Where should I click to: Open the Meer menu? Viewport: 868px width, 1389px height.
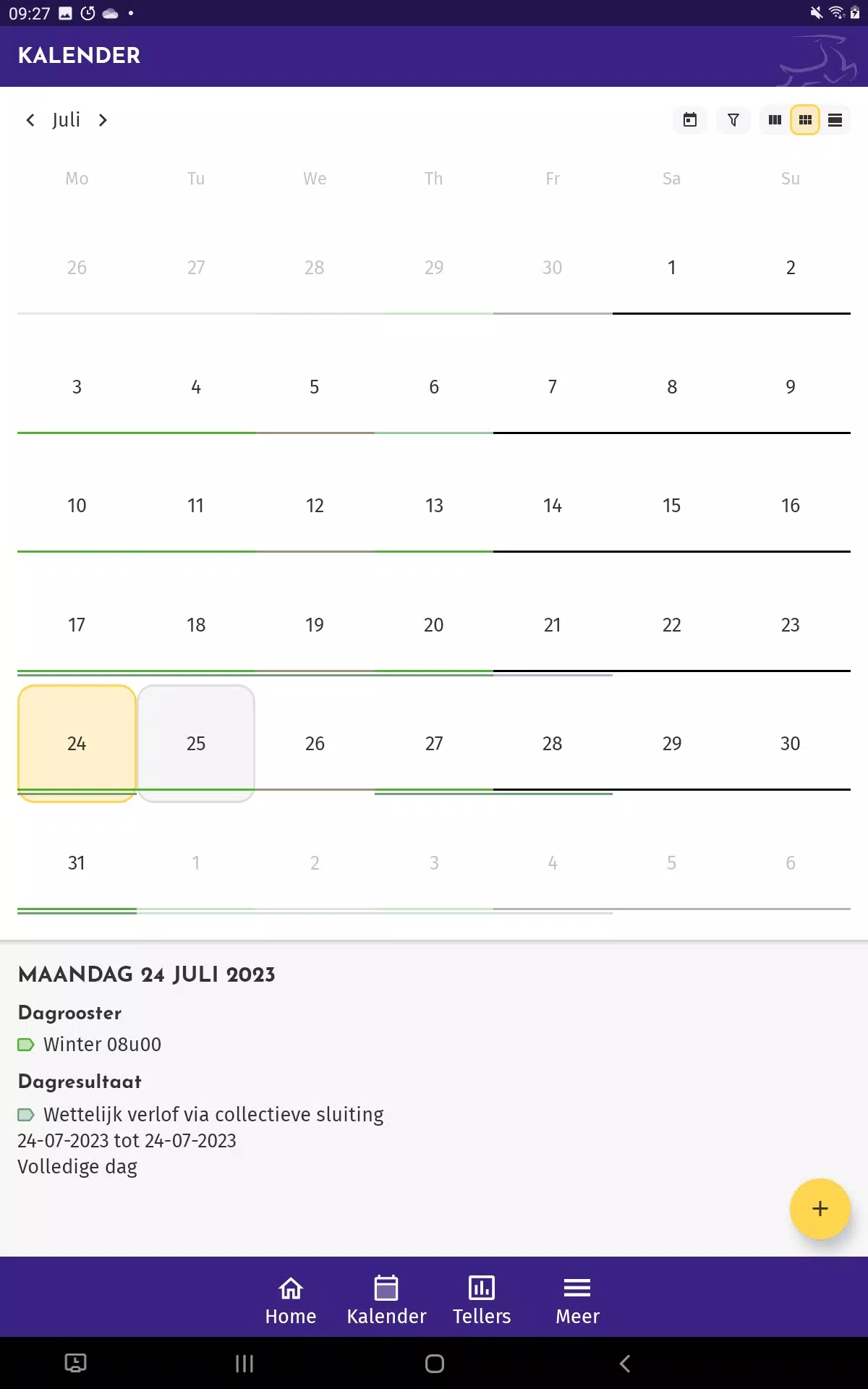click(577, 1300)
